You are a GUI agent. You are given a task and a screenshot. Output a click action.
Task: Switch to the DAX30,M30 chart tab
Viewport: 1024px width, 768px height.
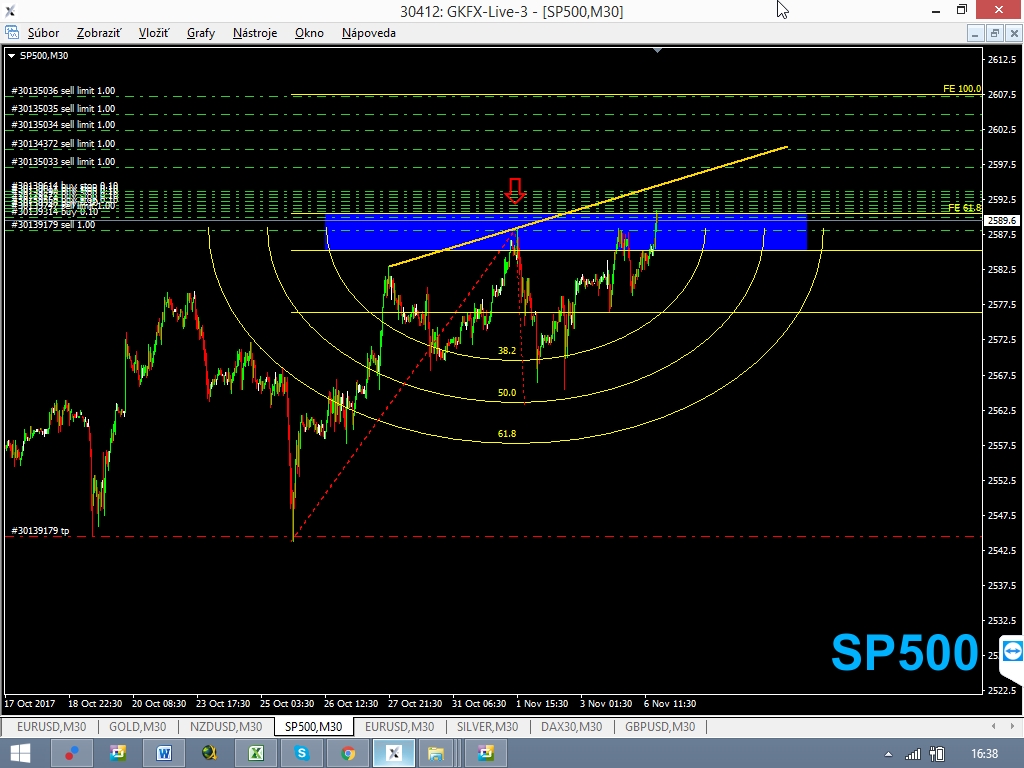point(571,726)
